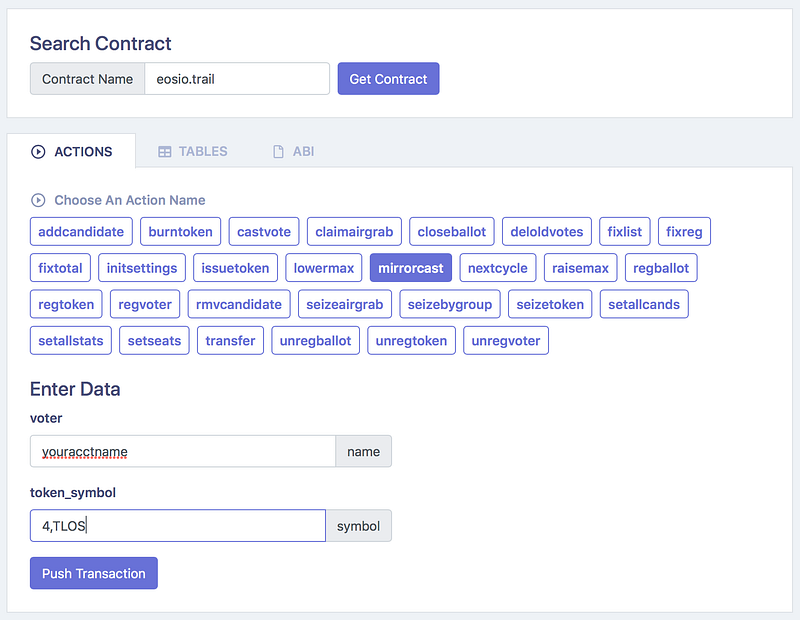
Task: Click the voter name input field
Action: pos(183,451)
